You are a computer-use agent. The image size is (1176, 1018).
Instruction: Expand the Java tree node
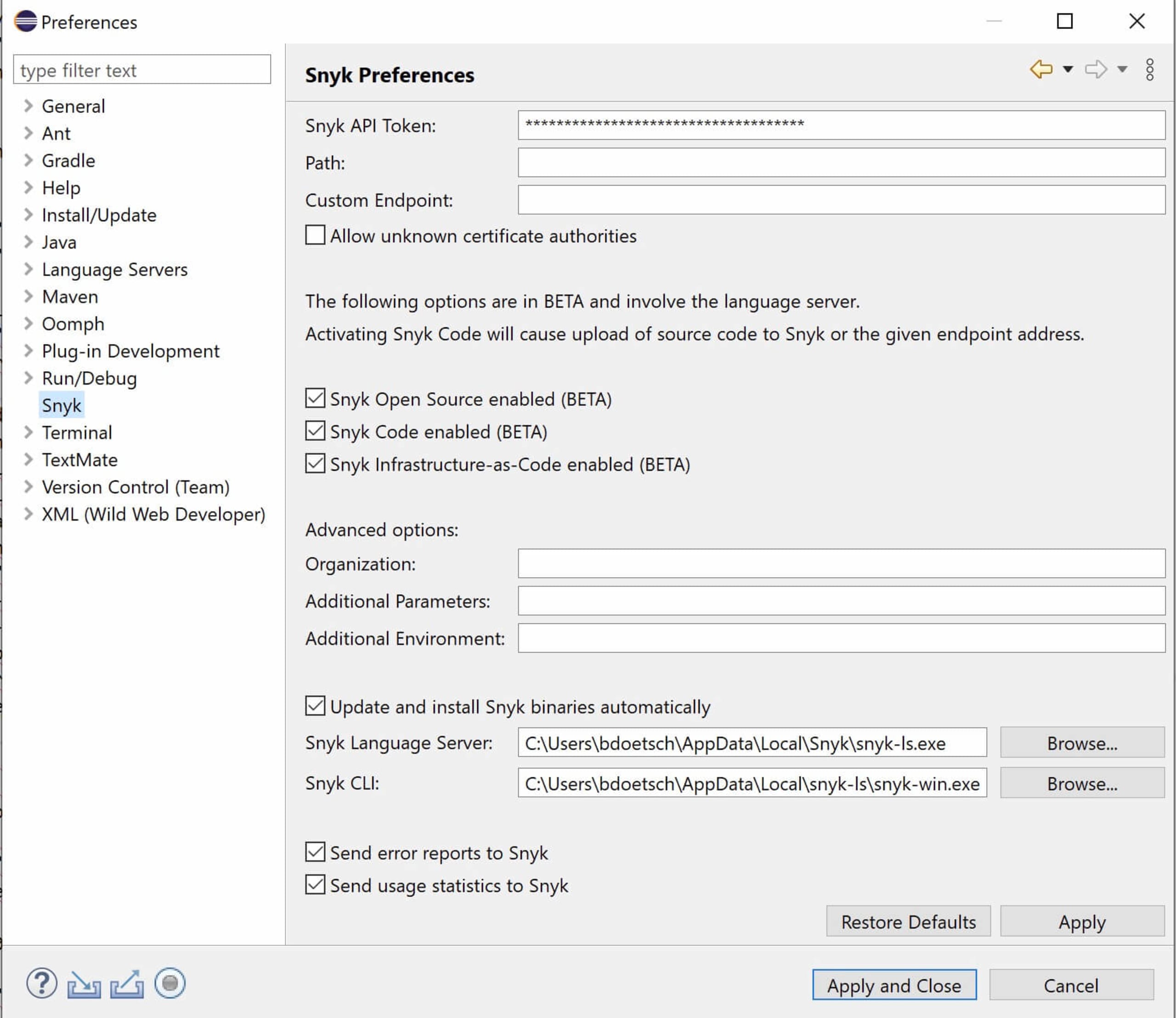(x=28, y=241)
